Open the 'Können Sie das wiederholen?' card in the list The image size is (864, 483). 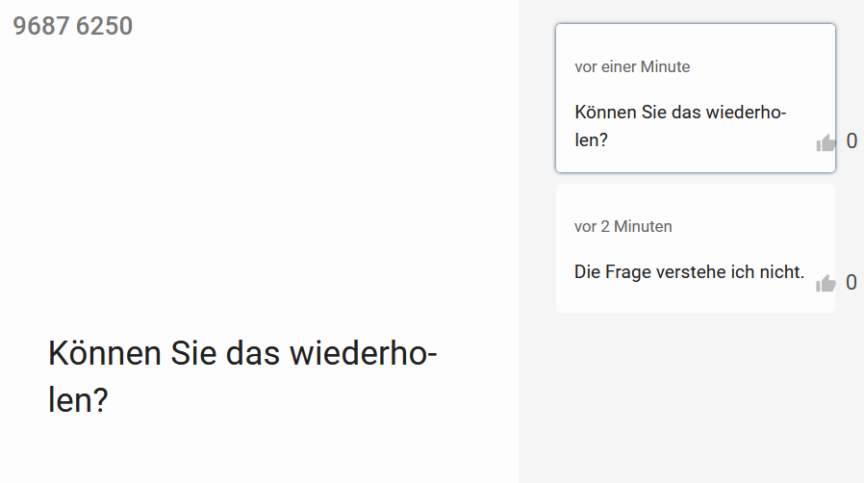coord(695,98)
